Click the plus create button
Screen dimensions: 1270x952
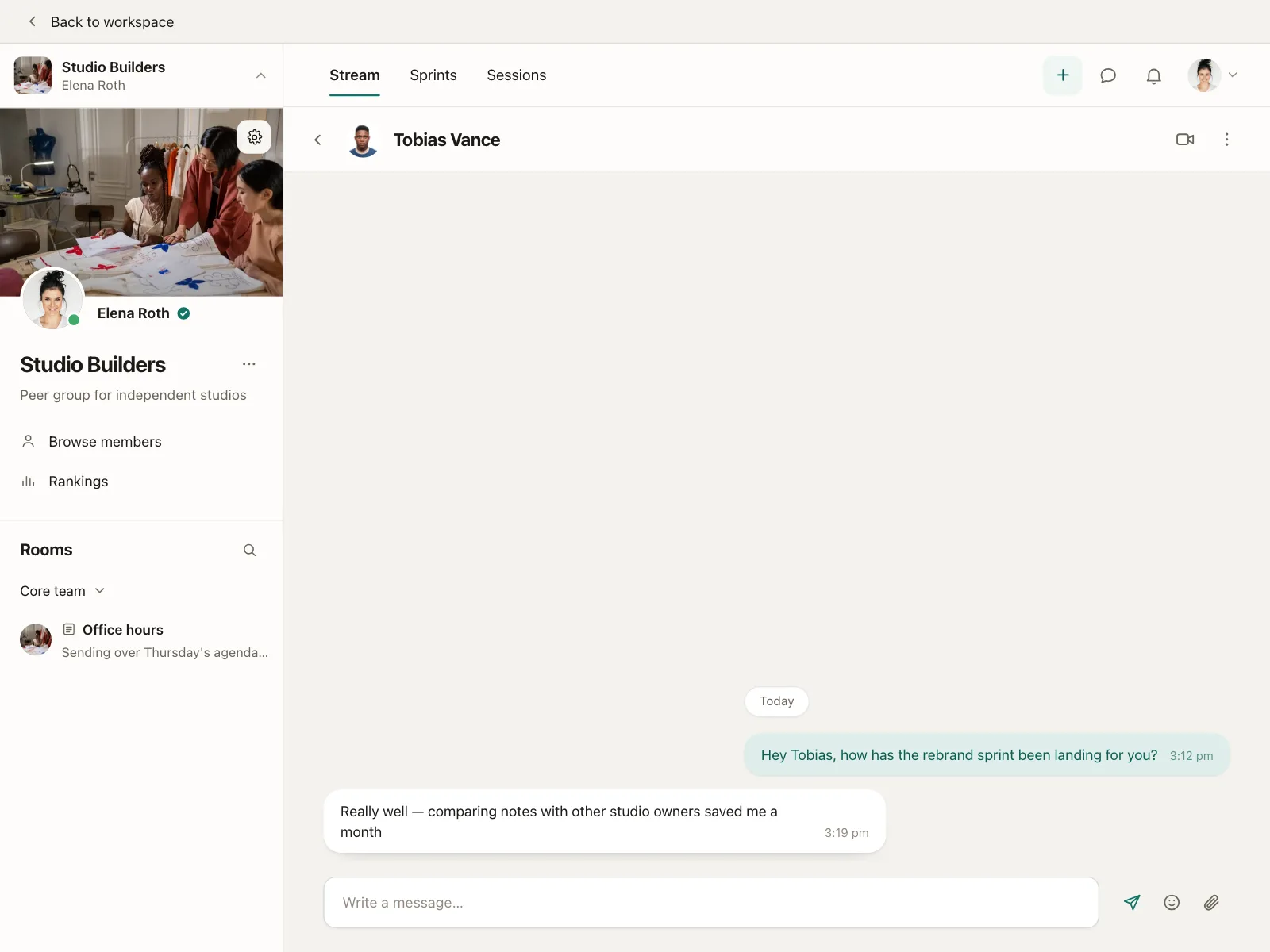pyautogui.click(x=1063, y=75)
